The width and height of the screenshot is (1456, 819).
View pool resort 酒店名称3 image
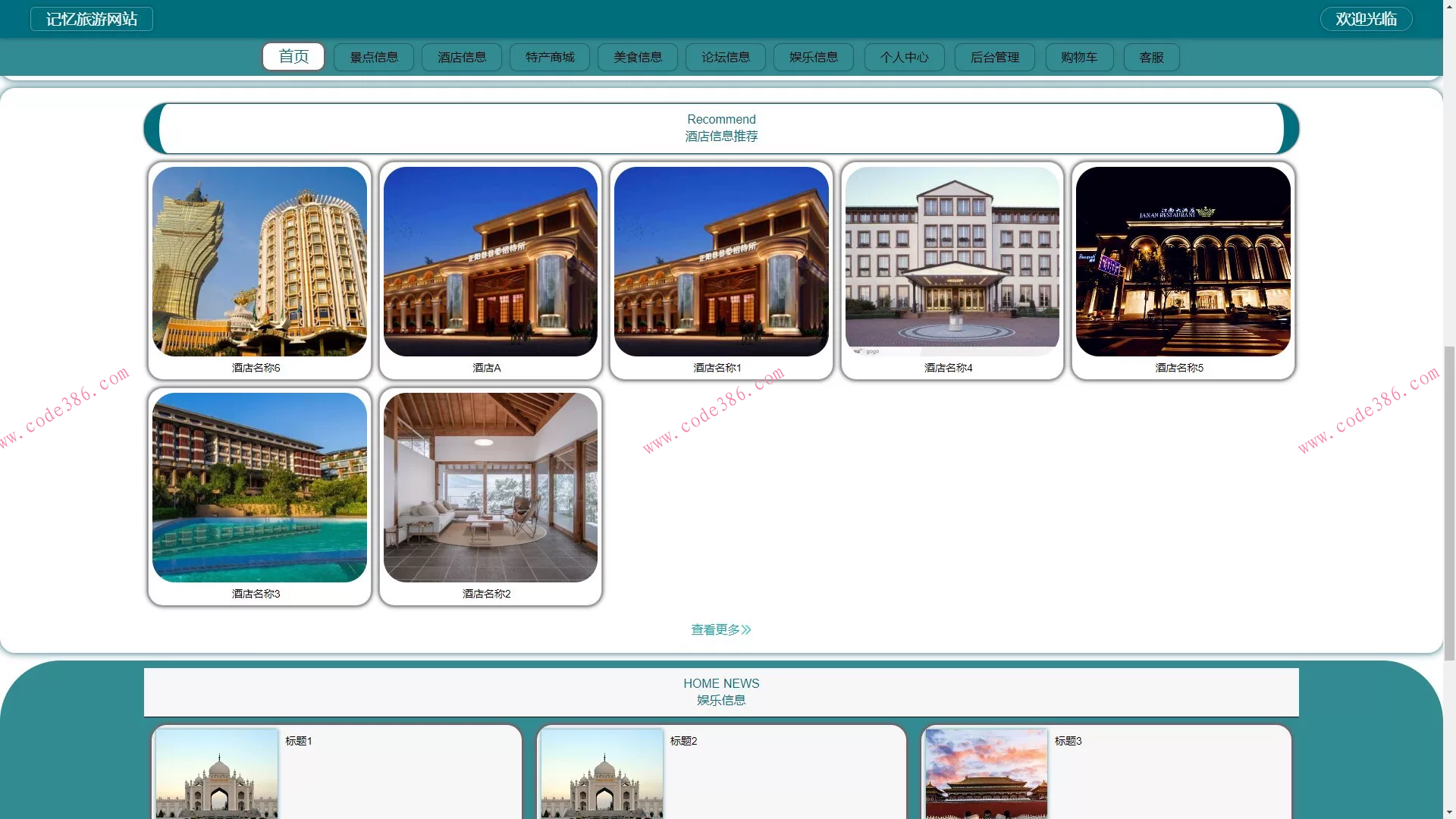(259, 488)
